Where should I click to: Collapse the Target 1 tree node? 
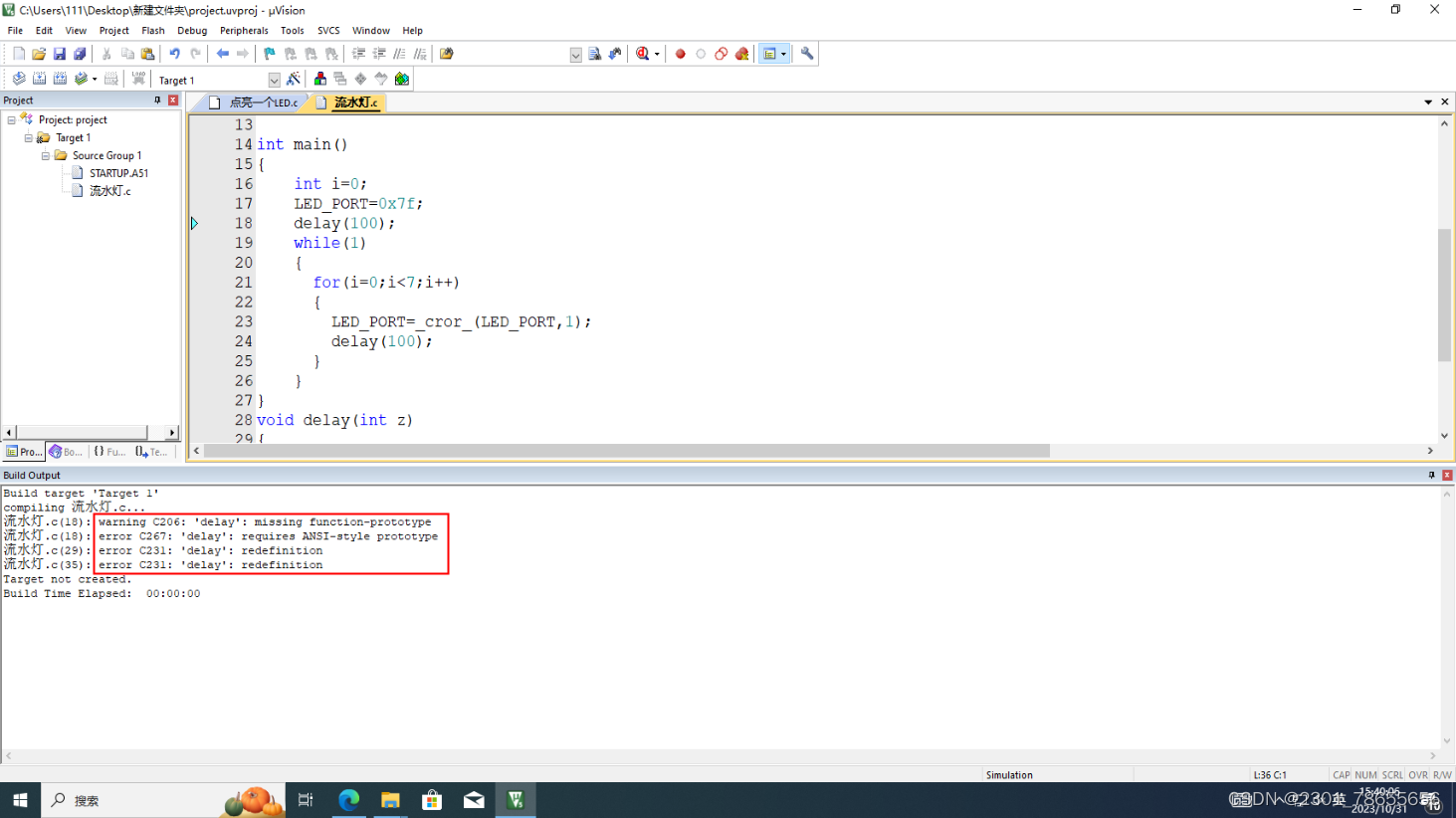pos(28,137)
